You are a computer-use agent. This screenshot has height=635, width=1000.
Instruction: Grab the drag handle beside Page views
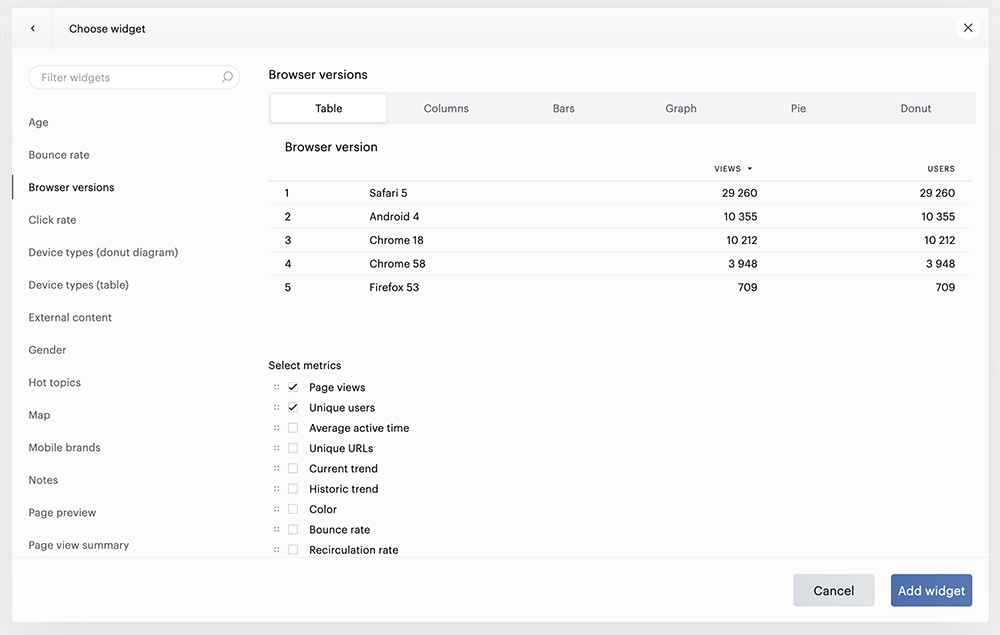276,387
